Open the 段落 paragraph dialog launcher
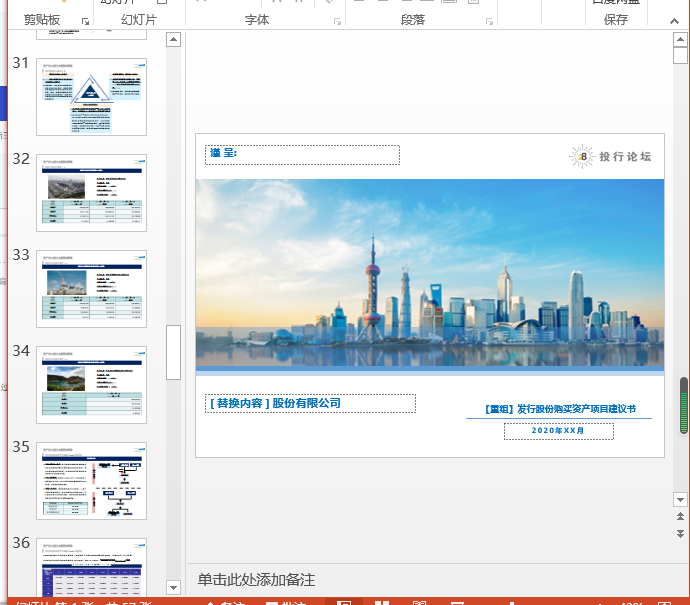The width and height of the screenshot is (690, 605). (489, 22)
